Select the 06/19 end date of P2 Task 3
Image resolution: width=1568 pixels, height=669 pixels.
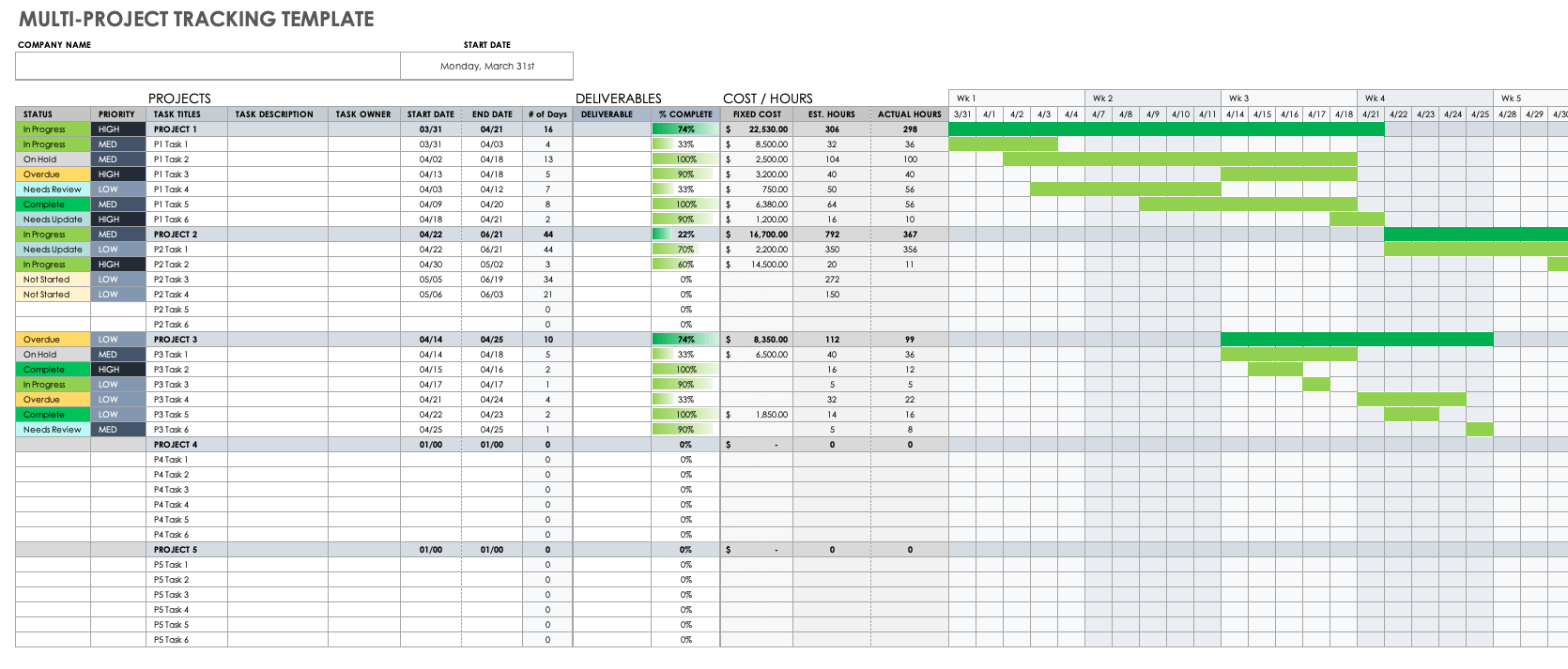click(492, 280)
